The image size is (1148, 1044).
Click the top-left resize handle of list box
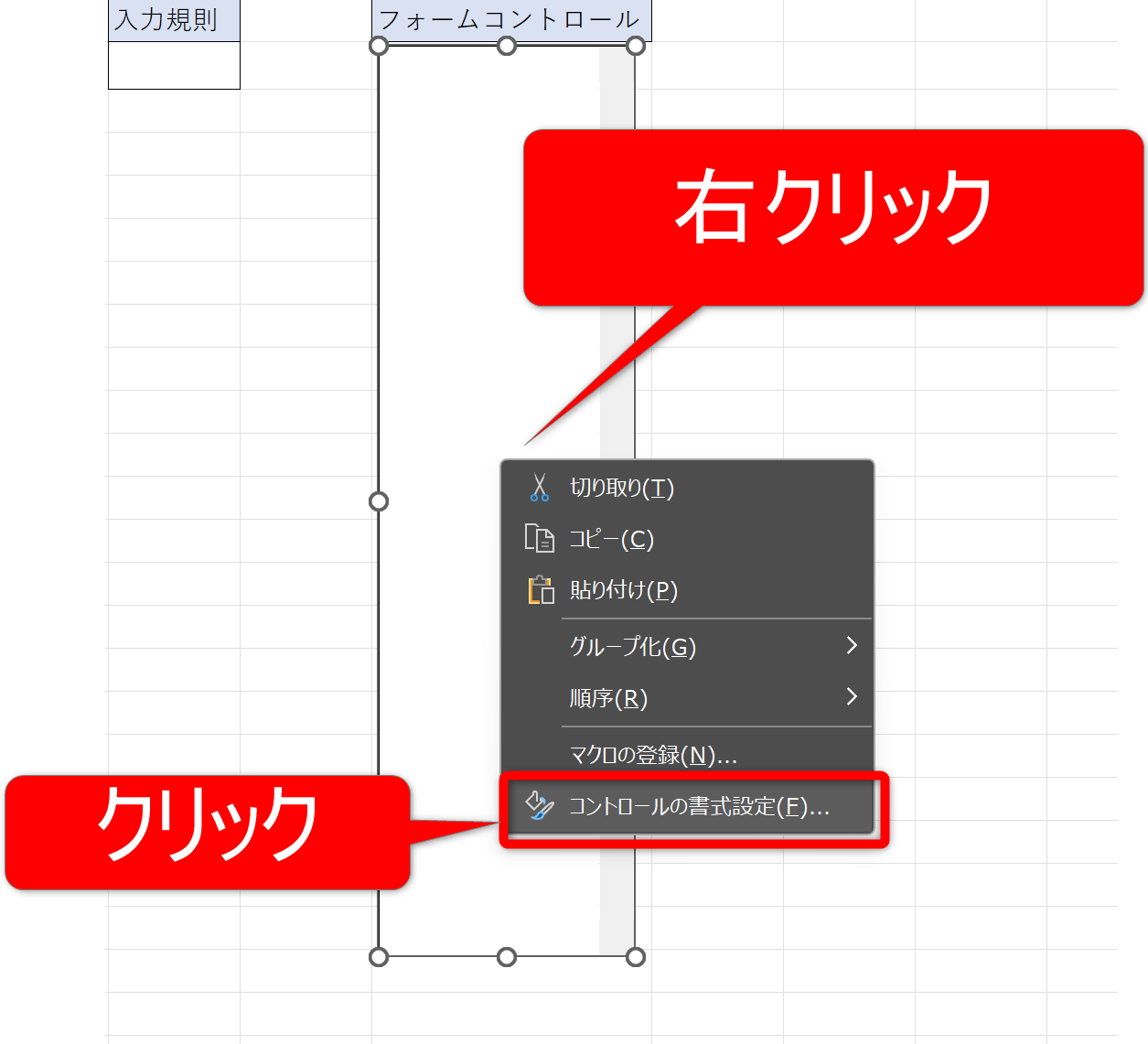point(379,46)
